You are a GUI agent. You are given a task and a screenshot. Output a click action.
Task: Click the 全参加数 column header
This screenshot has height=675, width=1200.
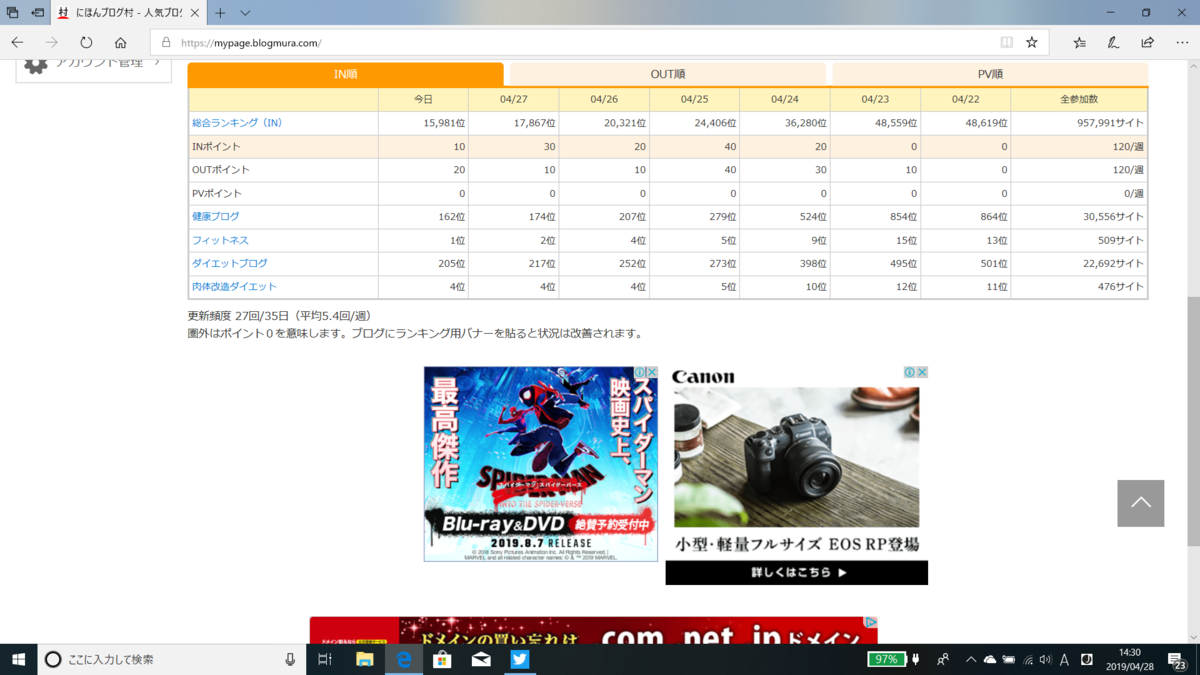[1079, 99]
